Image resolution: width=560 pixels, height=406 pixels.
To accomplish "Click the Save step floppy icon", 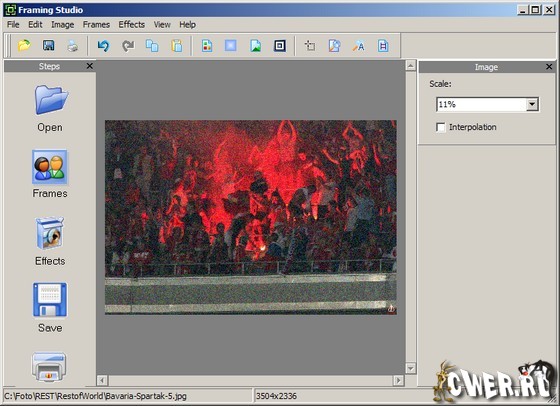I will click(x=50, y=300).
